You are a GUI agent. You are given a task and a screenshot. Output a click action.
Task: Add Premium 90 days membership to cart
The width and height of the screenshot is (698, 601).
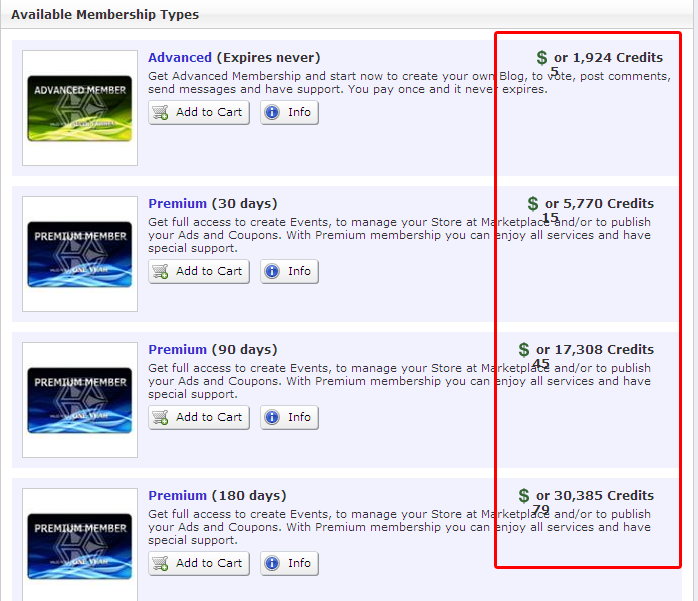(199, 417)
